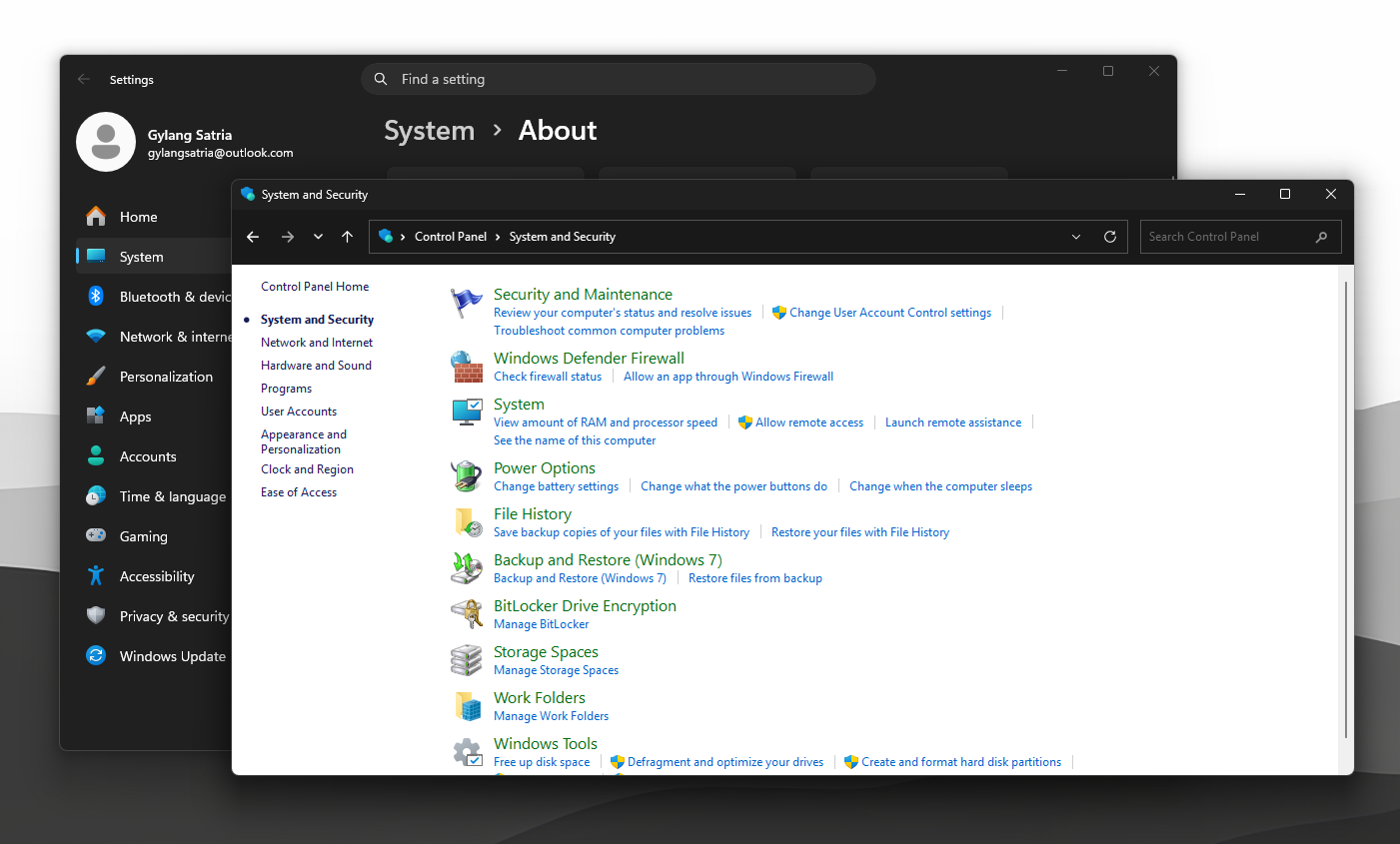The height and width of the screenshot is (844, 1400).
Task: Open Clock and Region category
Action: (x=307, y=469)
